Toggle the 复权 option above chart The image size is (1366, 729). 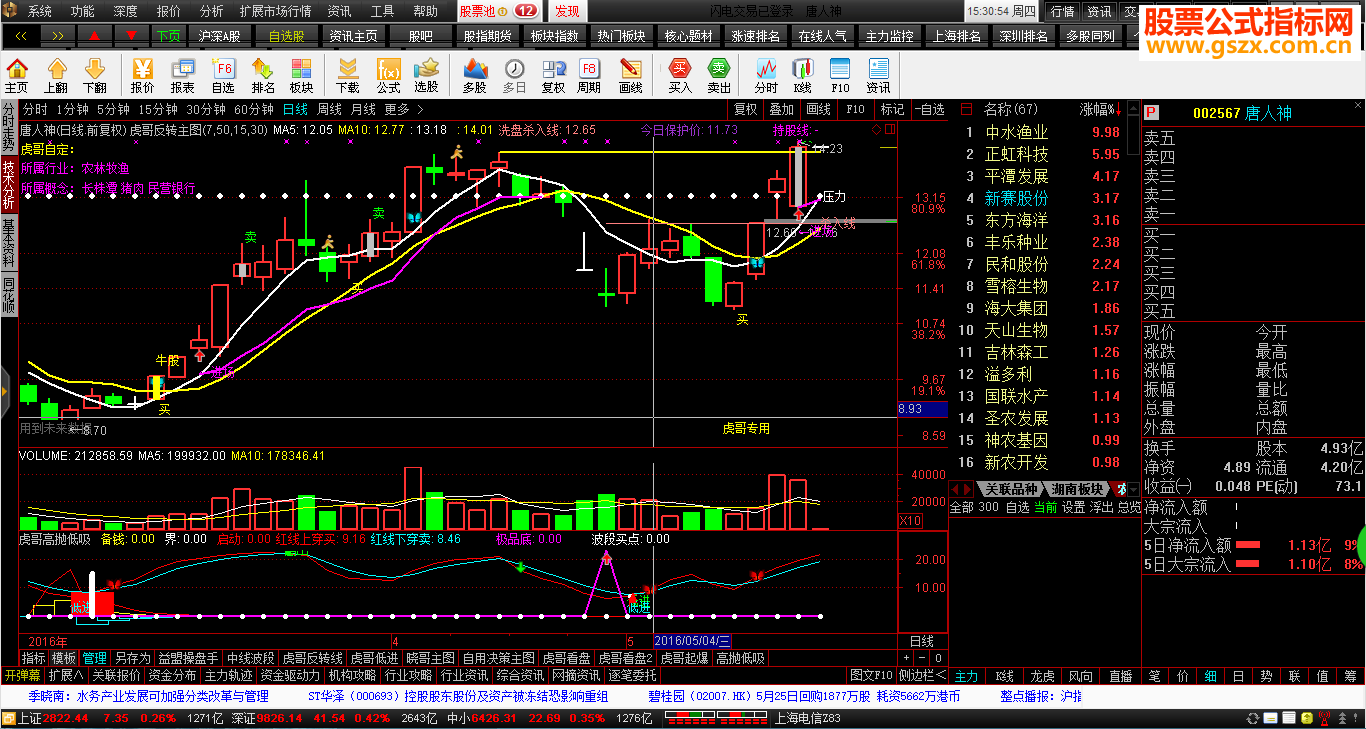pyautogui.click(x=746, y=109)
